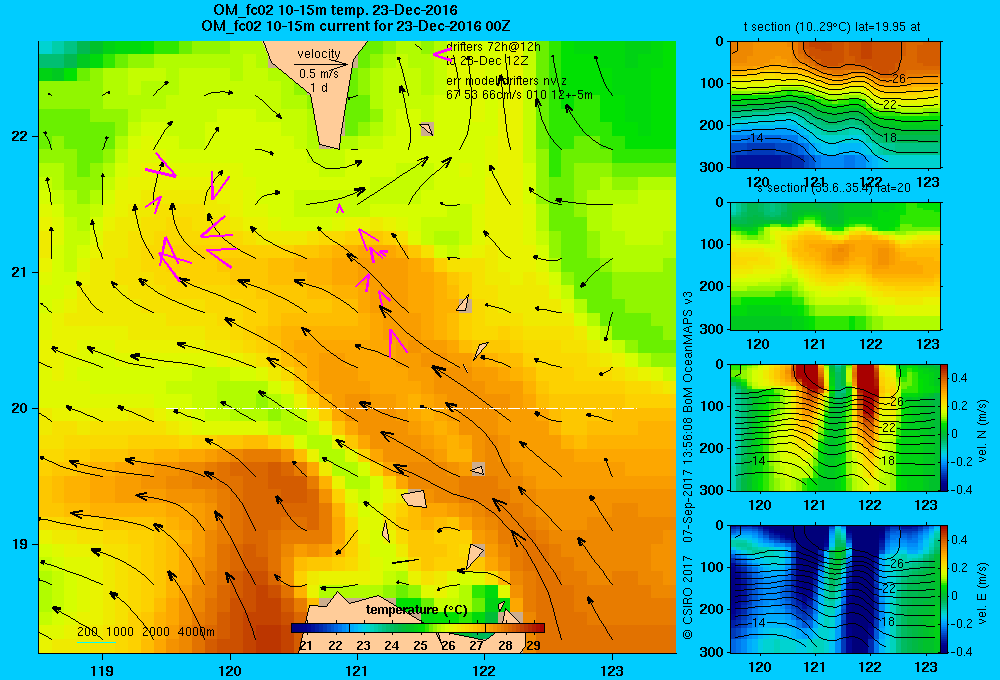Open the temperature section panel

click(x=835, y=105)
